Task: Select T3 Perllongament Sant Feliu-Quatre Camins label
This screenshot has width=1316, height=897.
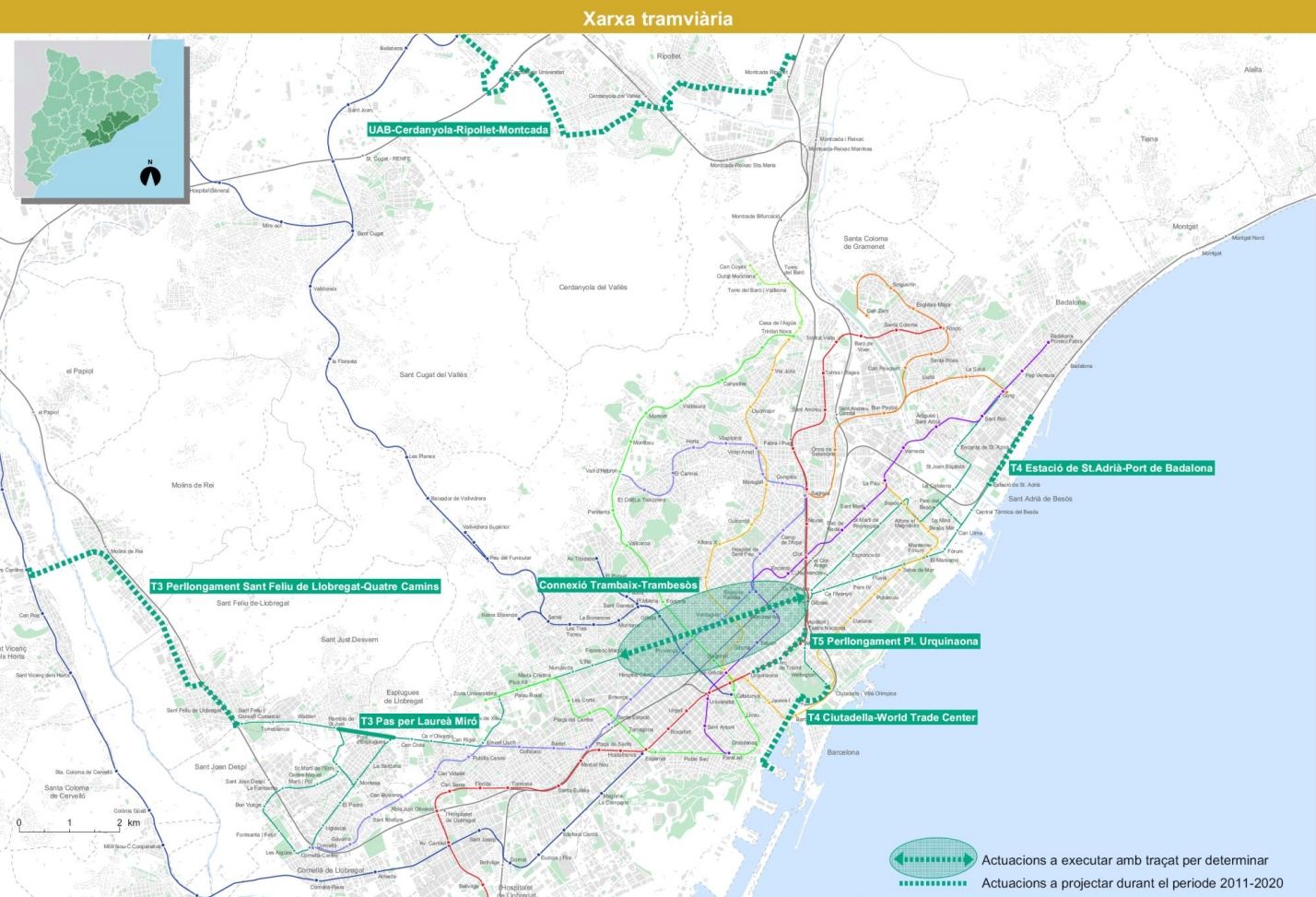Action: click(295, 586)
